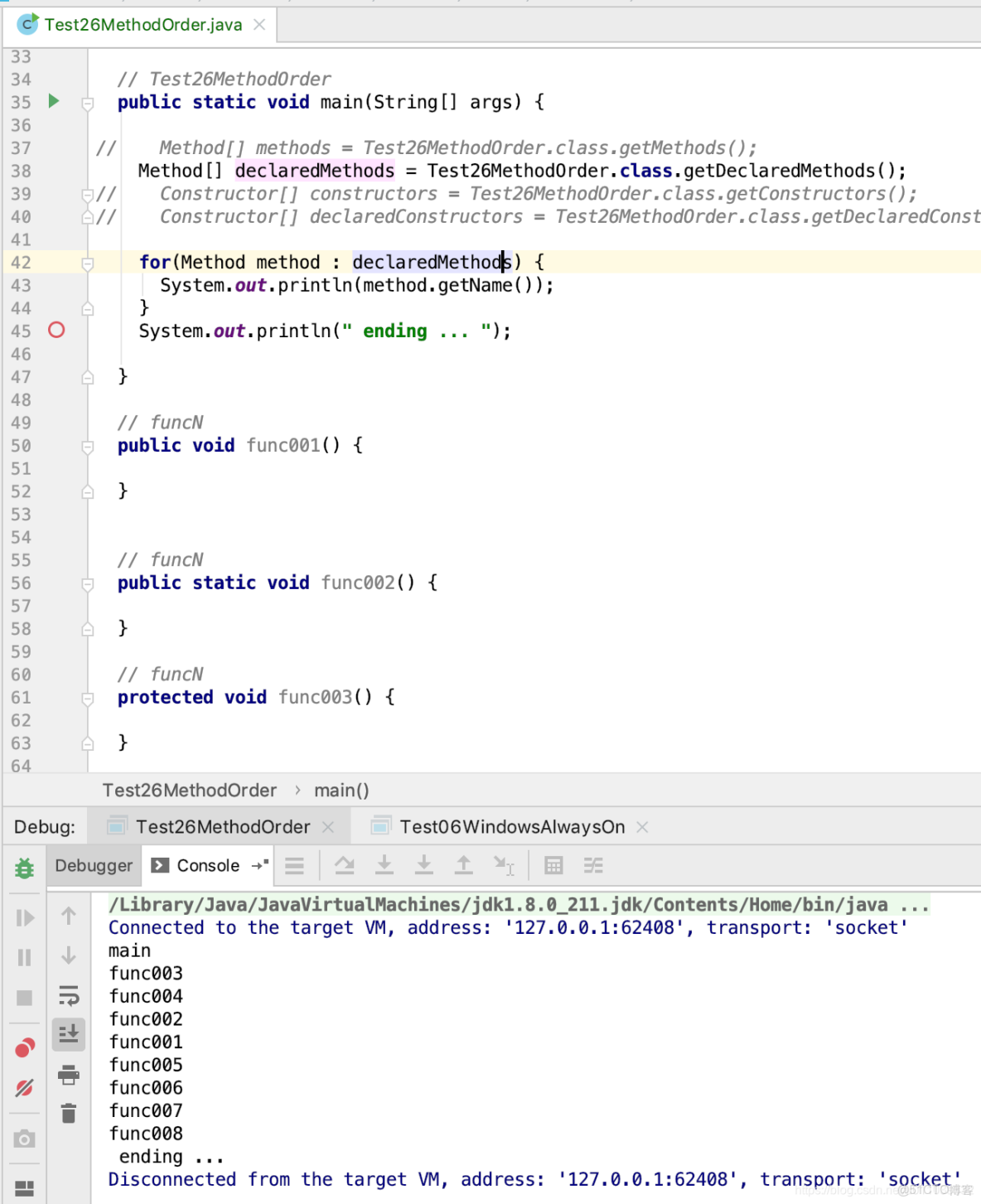Select the Step Over control
Screen dimensions: 981x1204
pos(345,865)
